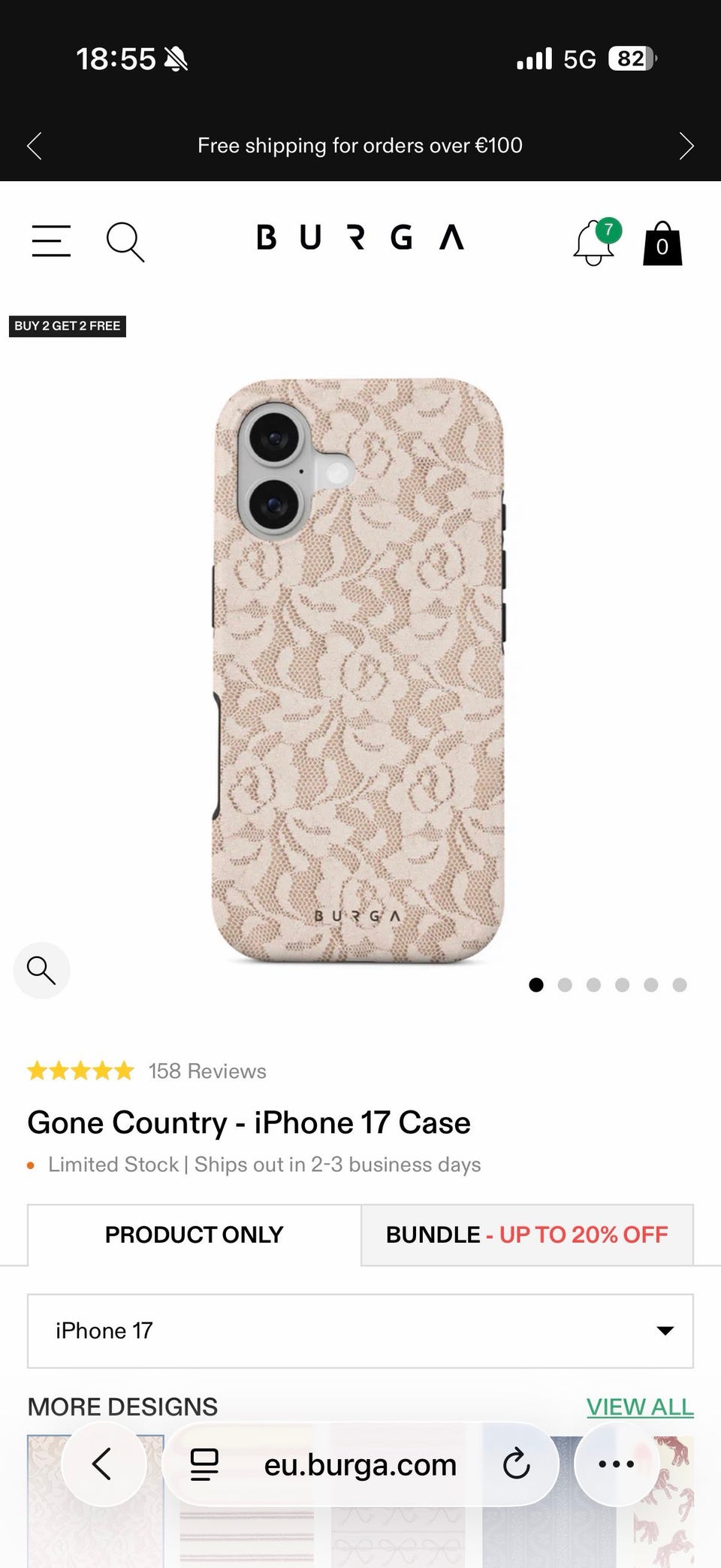Image resolution: width=721 pixels, height=1568 pixels.
Task: Show next announcement banner message
Action: click(x=686, y=146)
